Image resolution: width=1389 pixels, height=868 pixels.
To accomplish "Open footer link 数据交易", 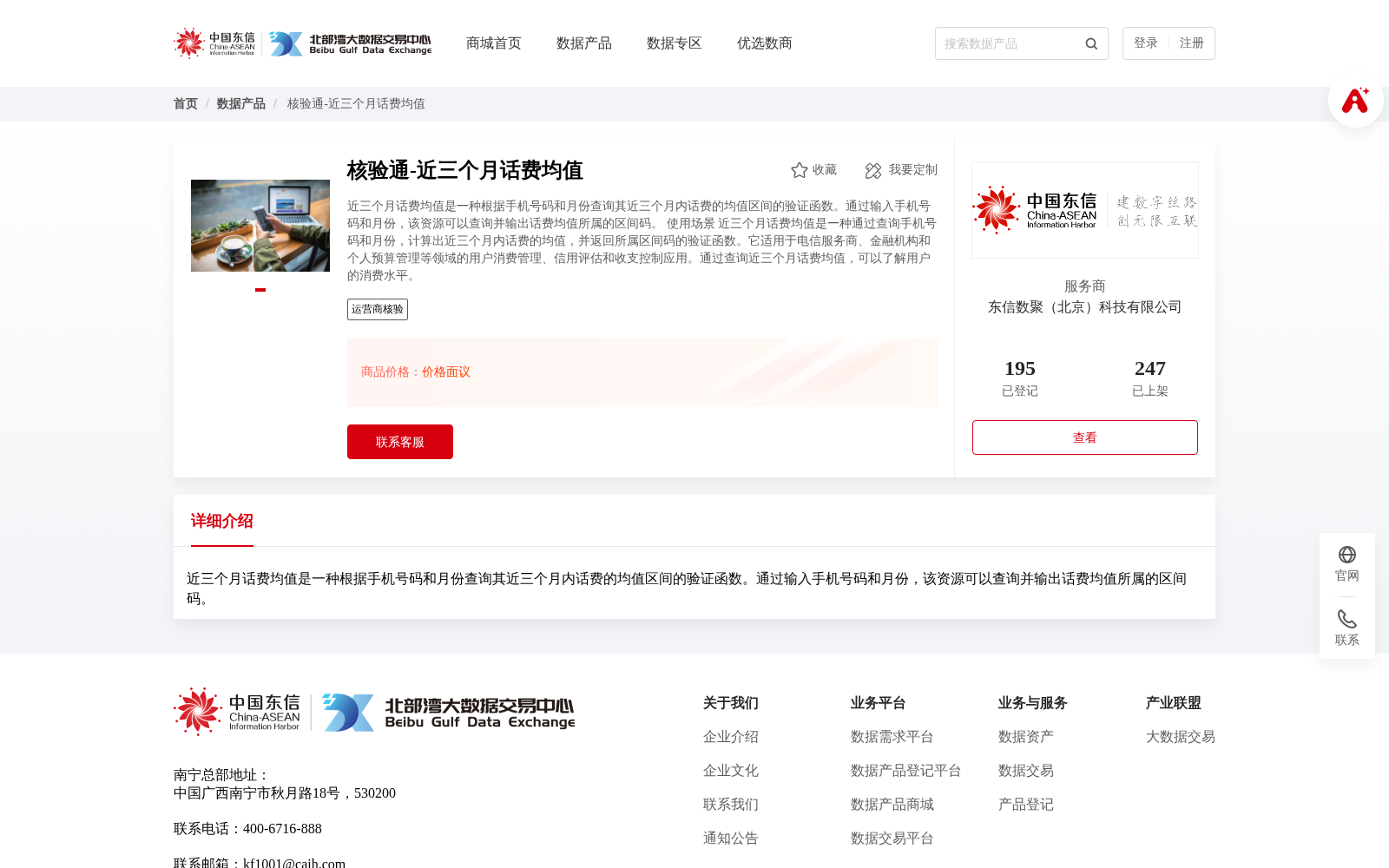I will pyautogui.click(x=1026, y=771).
